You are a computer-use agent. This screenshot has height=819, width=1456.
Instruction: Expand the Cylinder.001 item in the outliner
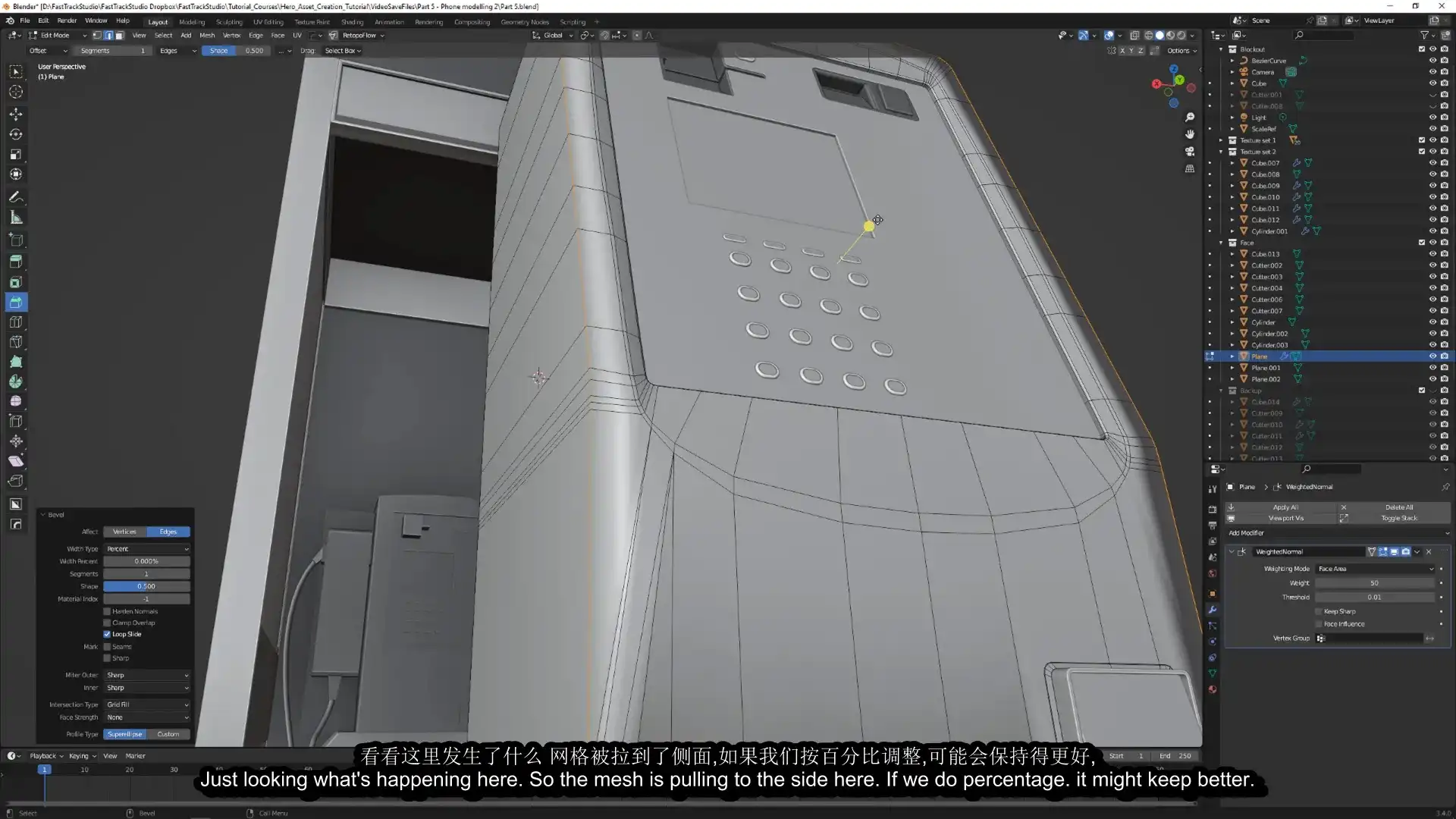click(x=1233, y=231)
